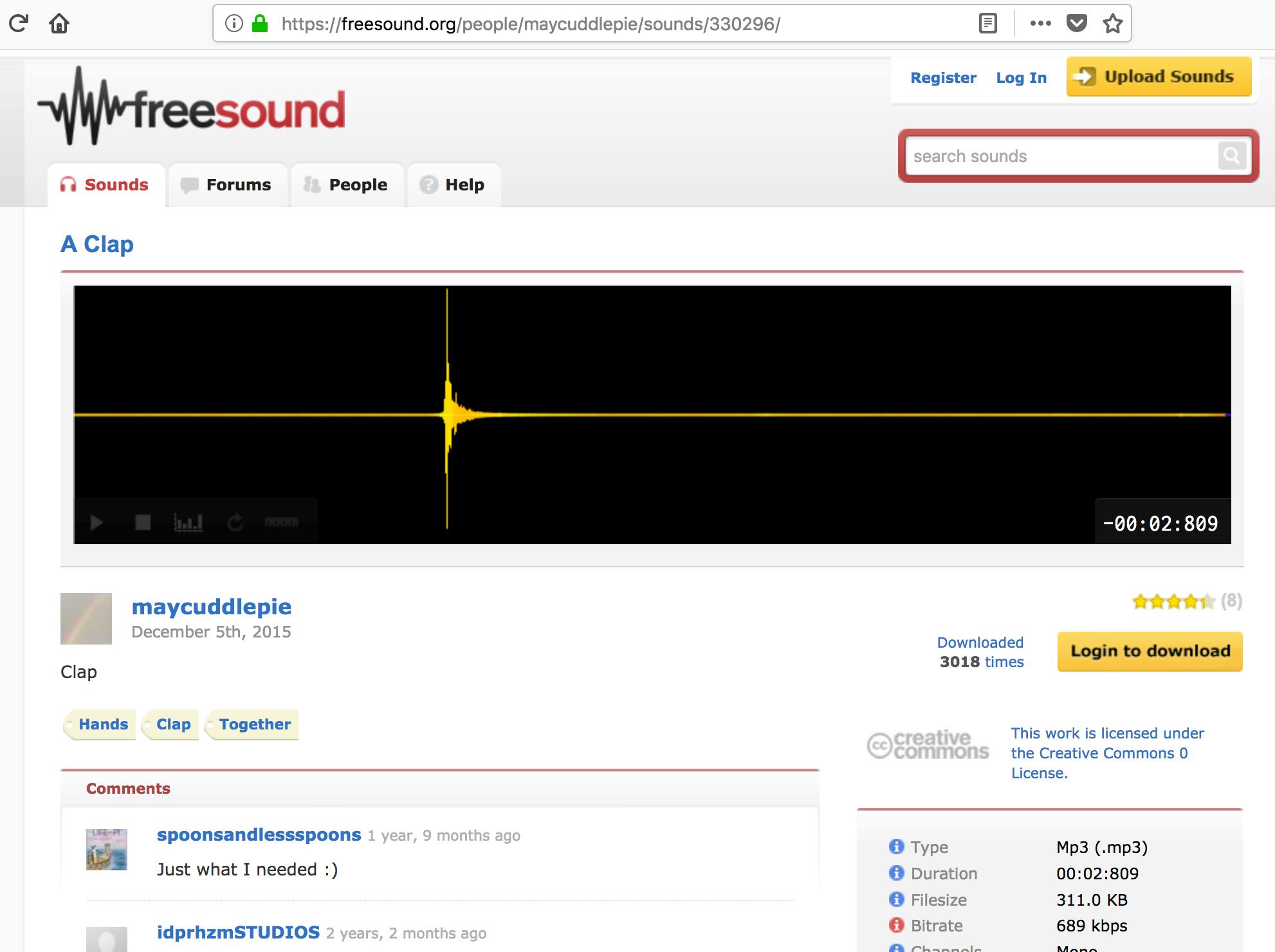Viewport: 1275px width, 952px height.
Task: Stop the sound playback
Action: 143,522
